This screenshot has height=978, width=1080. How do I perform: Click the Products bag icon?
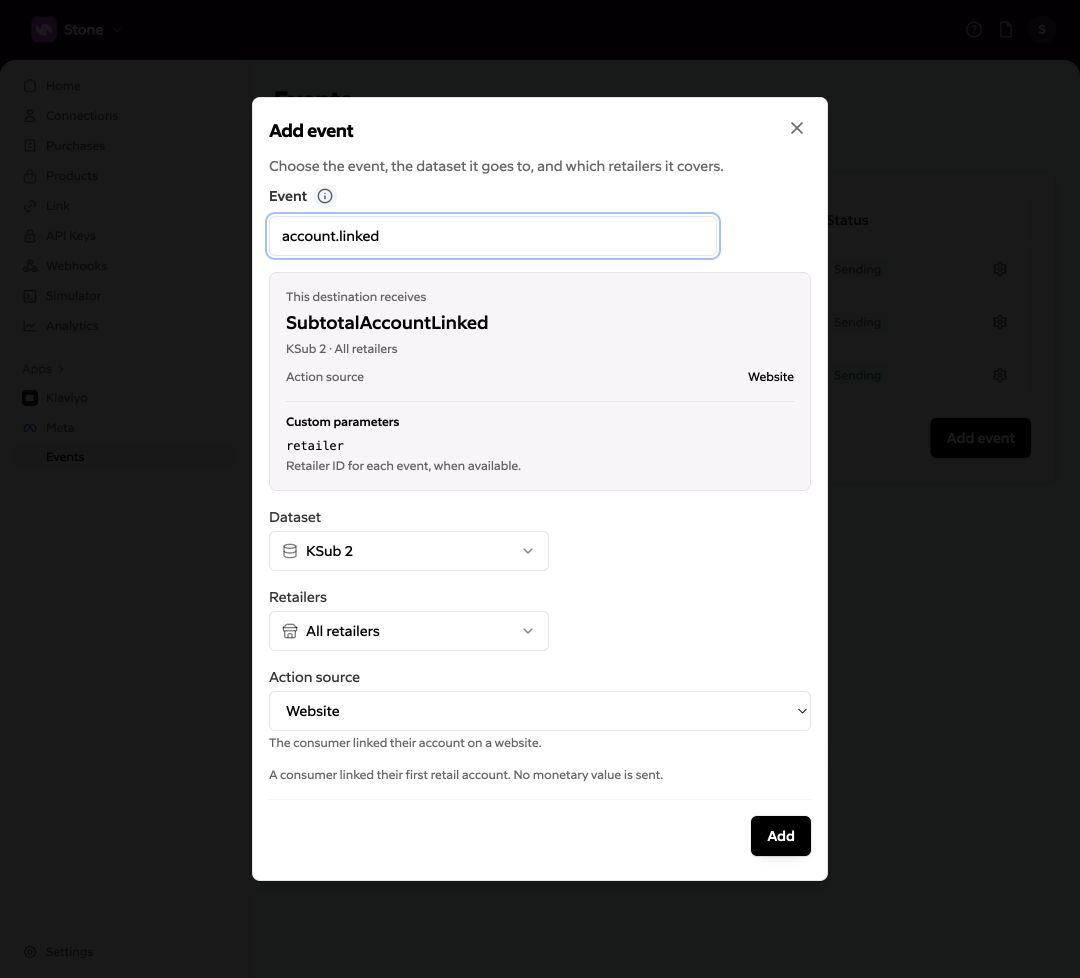click(x=30, y=176)
